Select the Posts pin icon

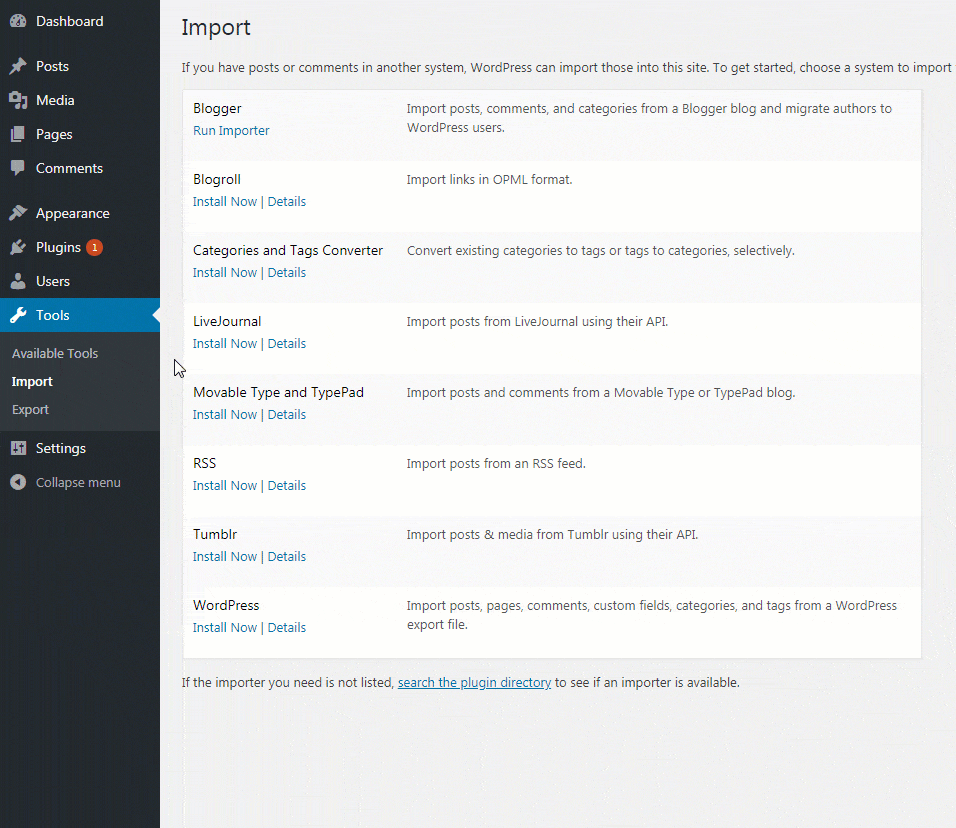tap(17, 66)
